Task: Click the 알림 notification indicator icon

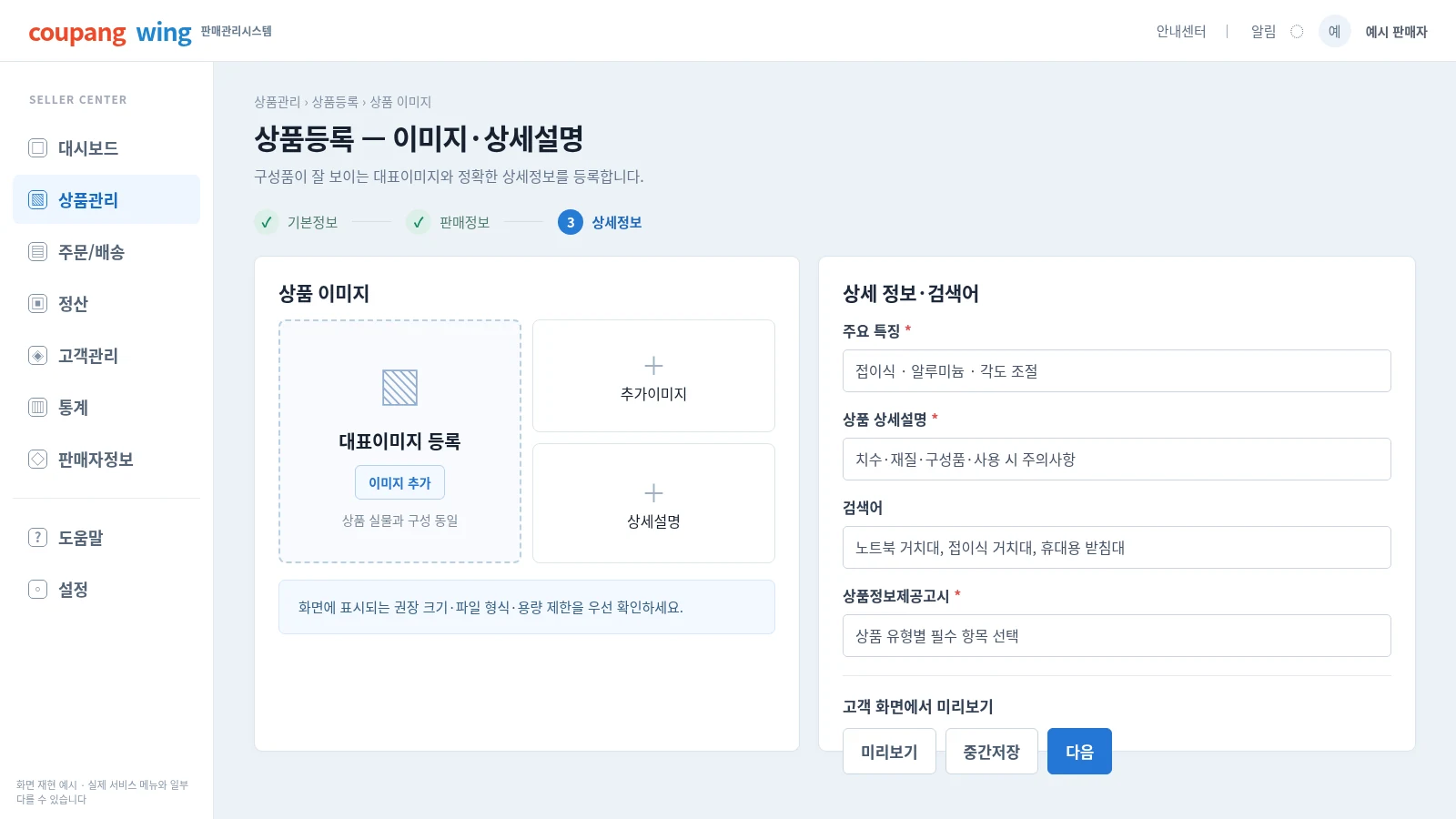Action: click(x=1297, y=32)
